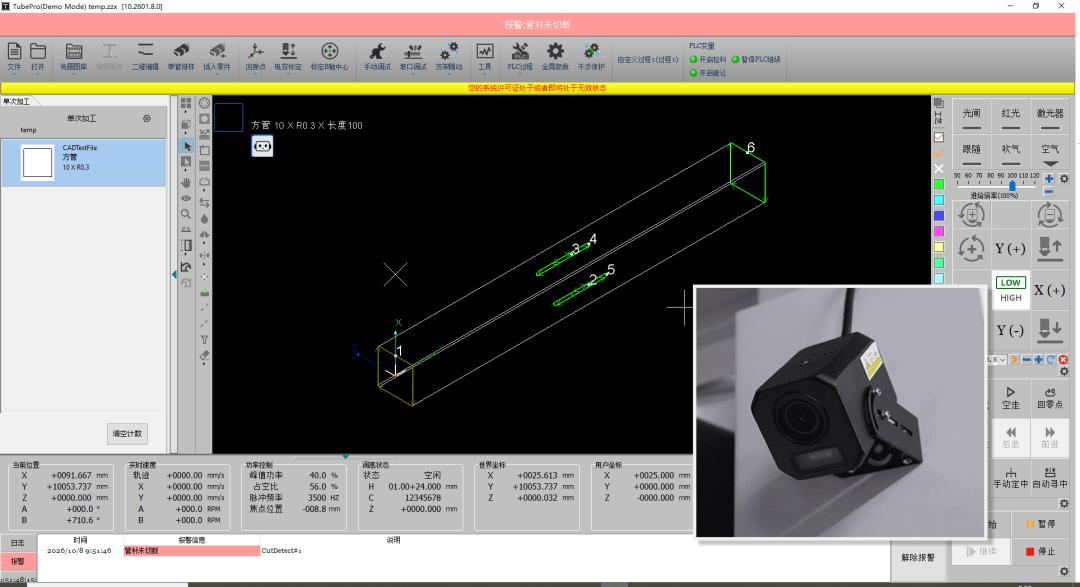
Task: Expand the step distance combo box
Action: coord(997,360)
